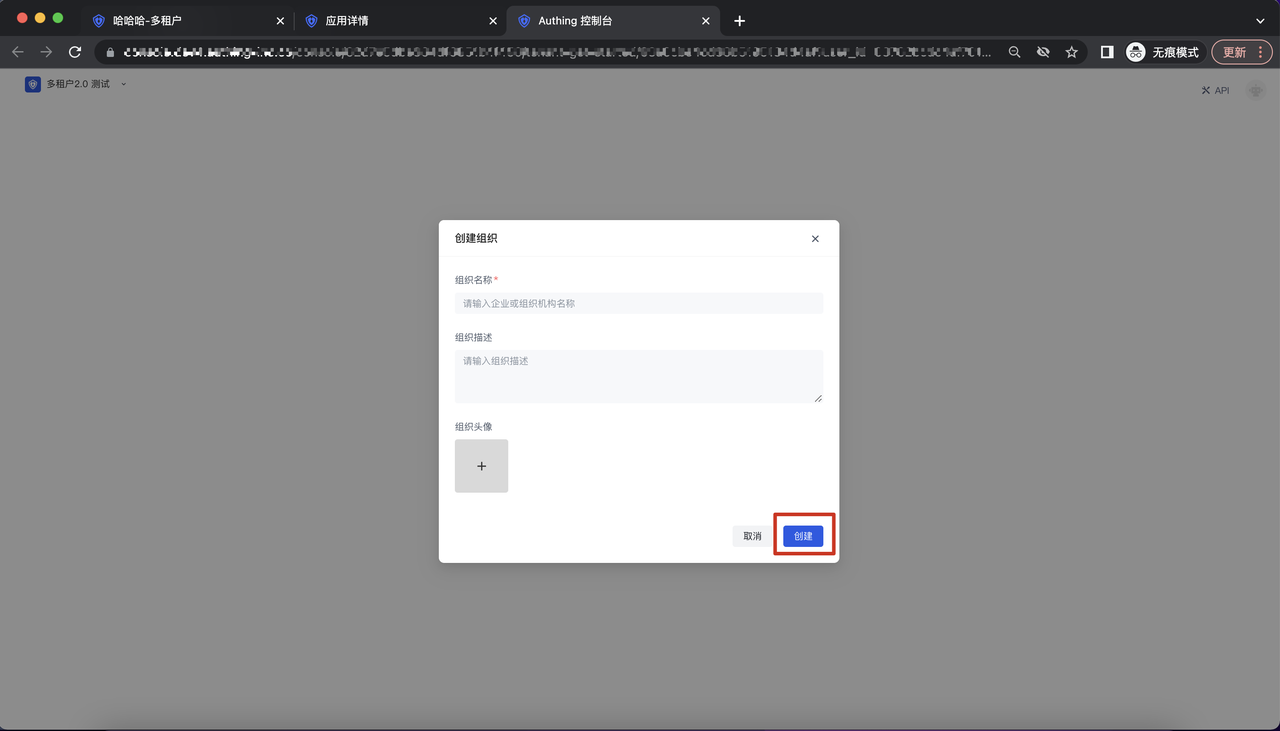Viewport: 1280px width, 731px height.
Task: Click into the 组织描述 text area
Action: tap(638, 376)
